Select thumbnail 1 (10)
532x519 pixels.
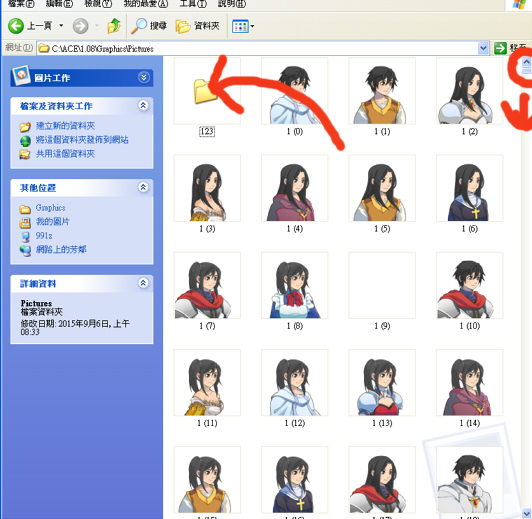coord(470,286)
